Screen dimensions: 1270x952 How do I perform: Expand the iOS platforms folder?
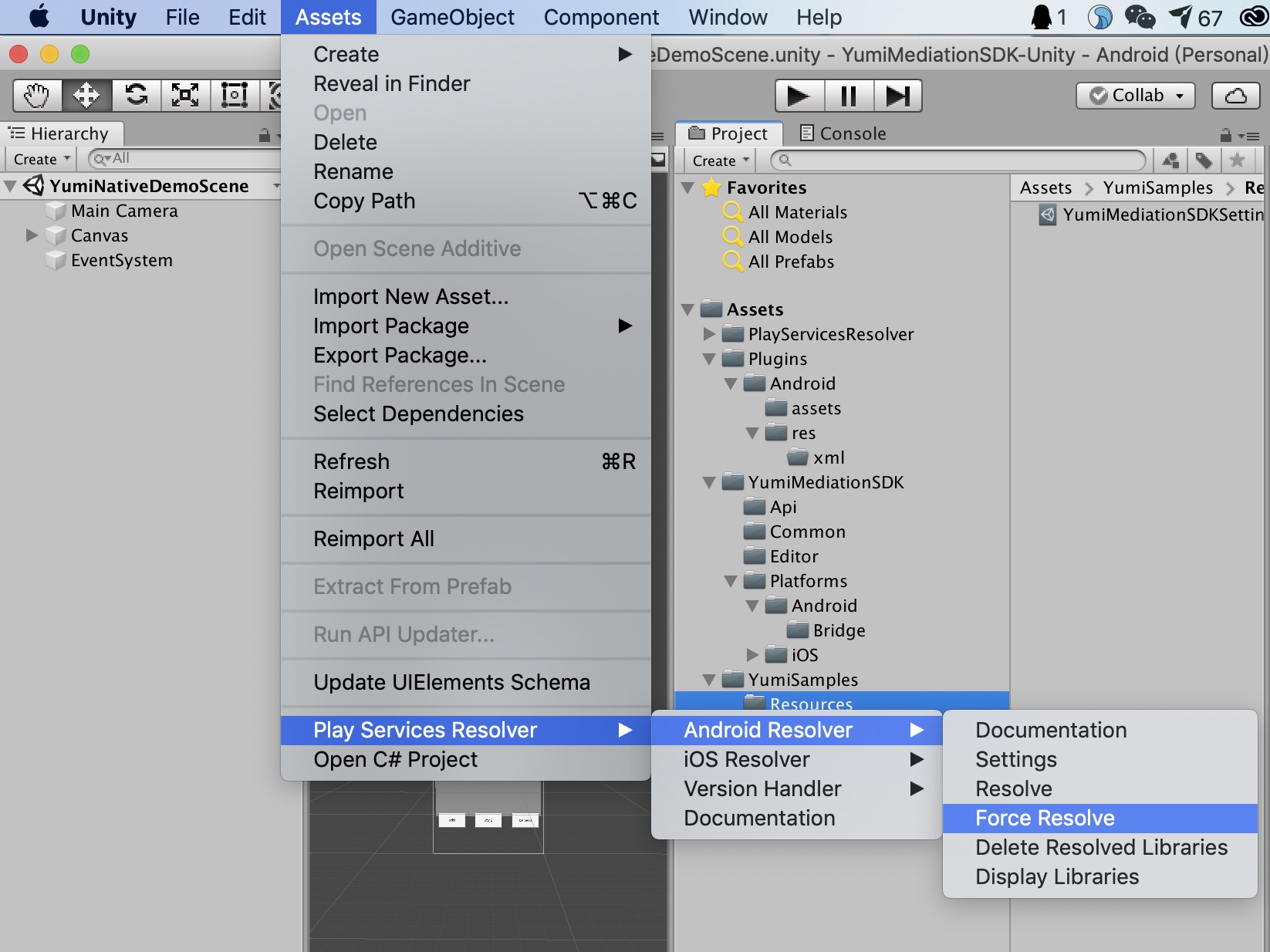coord(753,655)
